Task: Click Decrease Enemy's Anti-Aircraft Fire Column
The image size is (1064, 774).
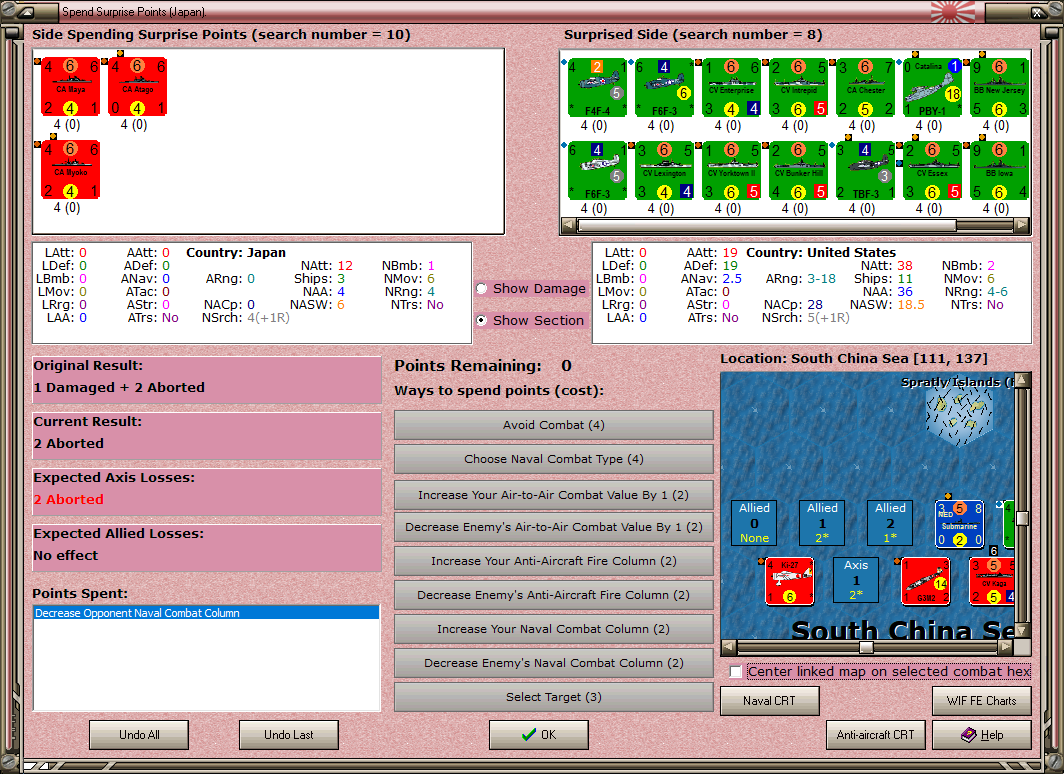Action: pos(554,595)
